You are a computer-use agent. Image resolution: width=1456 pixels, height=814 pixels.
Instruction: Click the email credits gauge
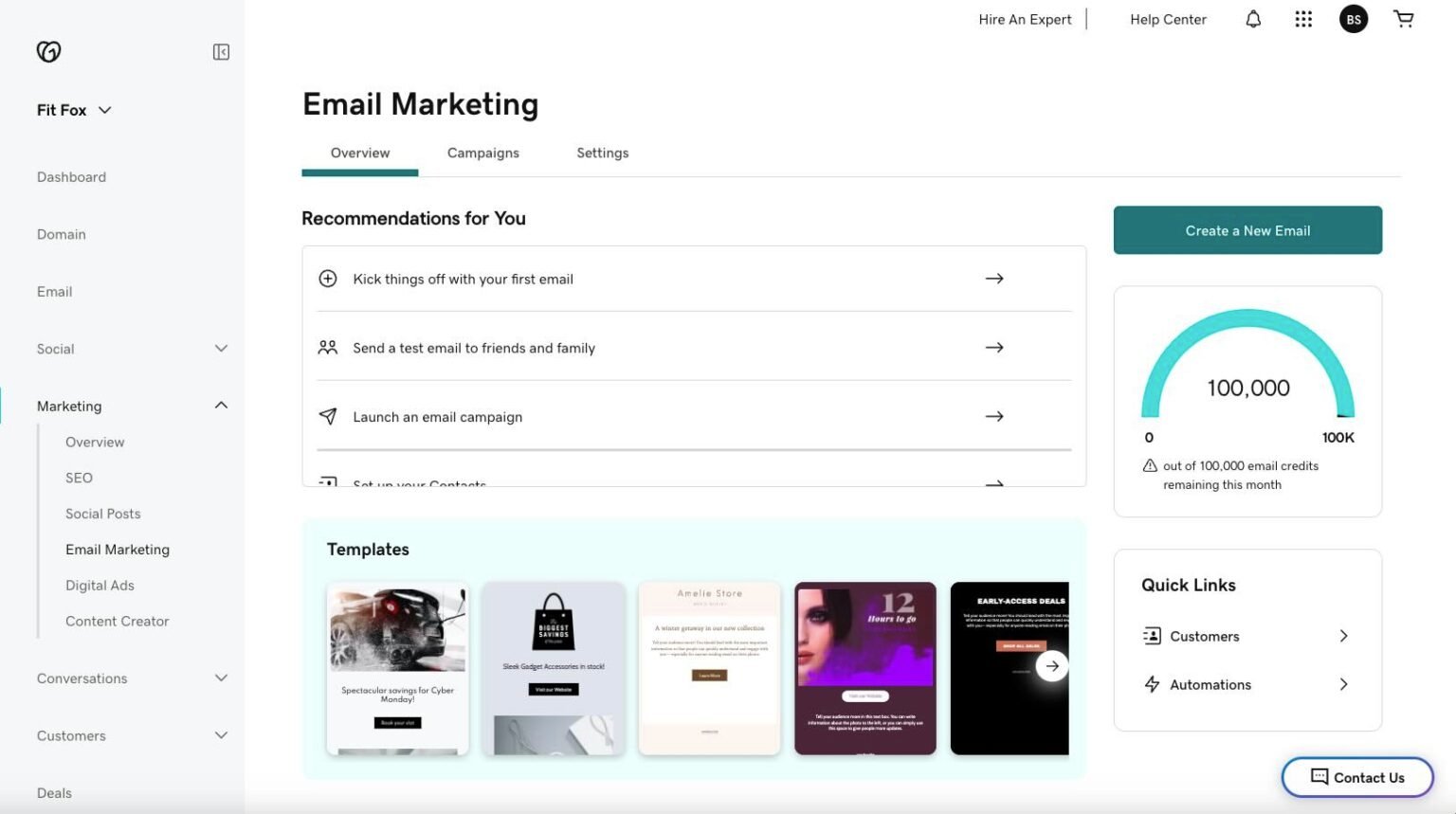point(1247,370)
